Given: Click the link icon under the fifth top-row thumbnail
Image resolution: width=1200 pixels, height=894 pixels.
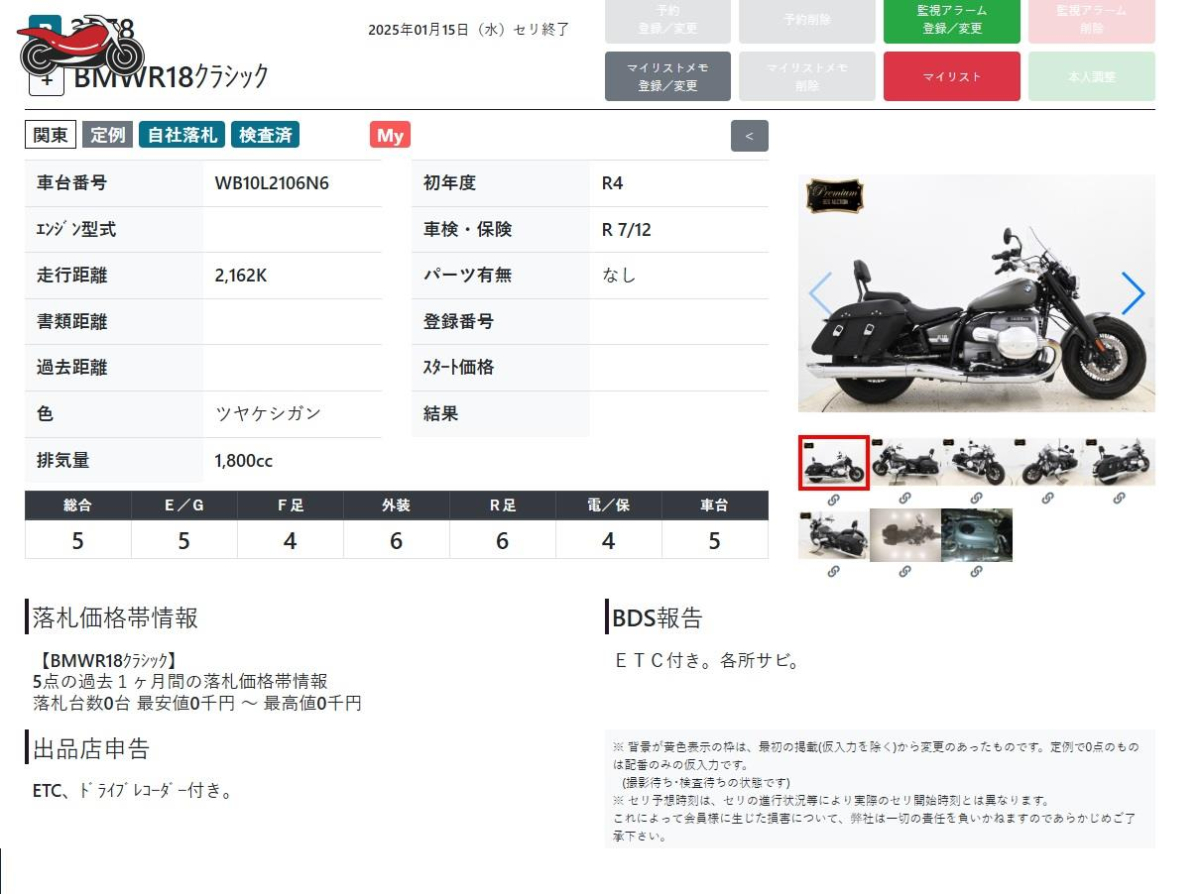Looking at the screenshot, I should pyautogui.click(x=1119, y=498).
